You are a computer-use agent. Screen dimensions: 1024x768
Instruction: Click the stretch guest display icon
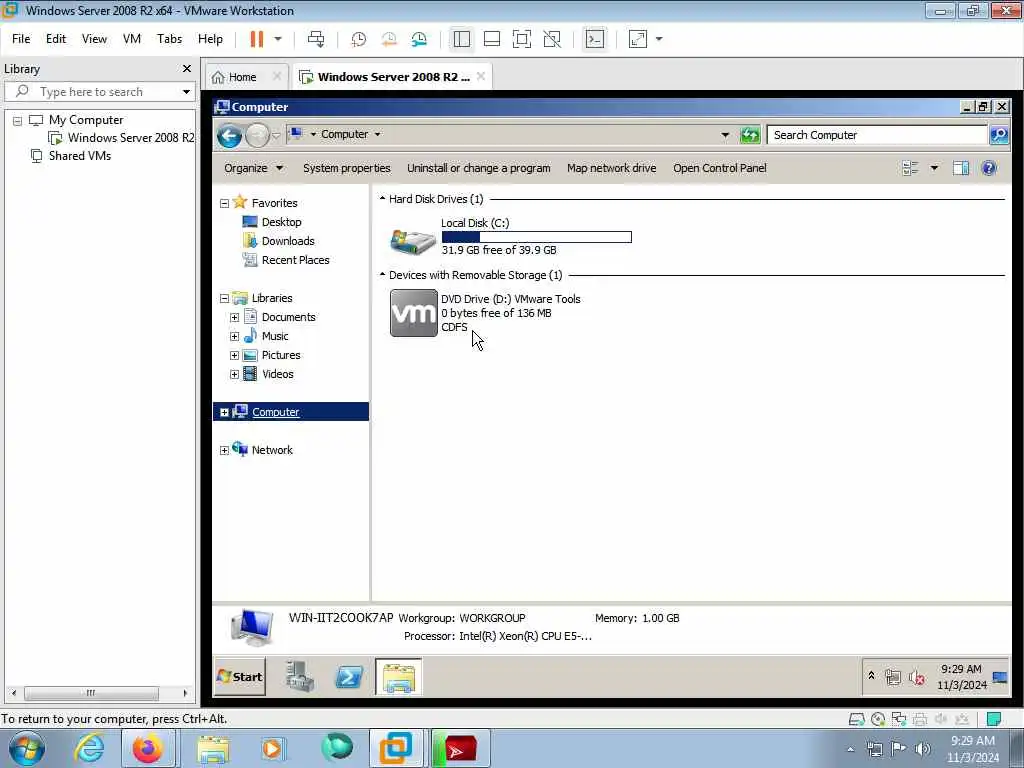point(637,39)
